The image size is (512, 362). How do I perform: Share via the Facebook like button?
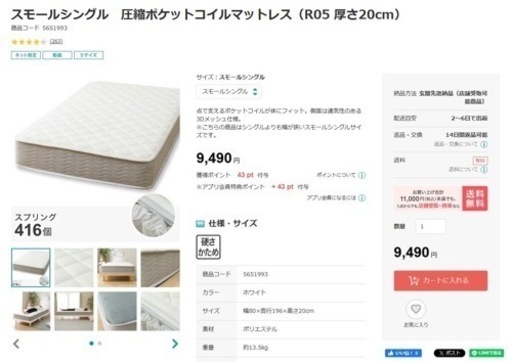click(403, 353)
